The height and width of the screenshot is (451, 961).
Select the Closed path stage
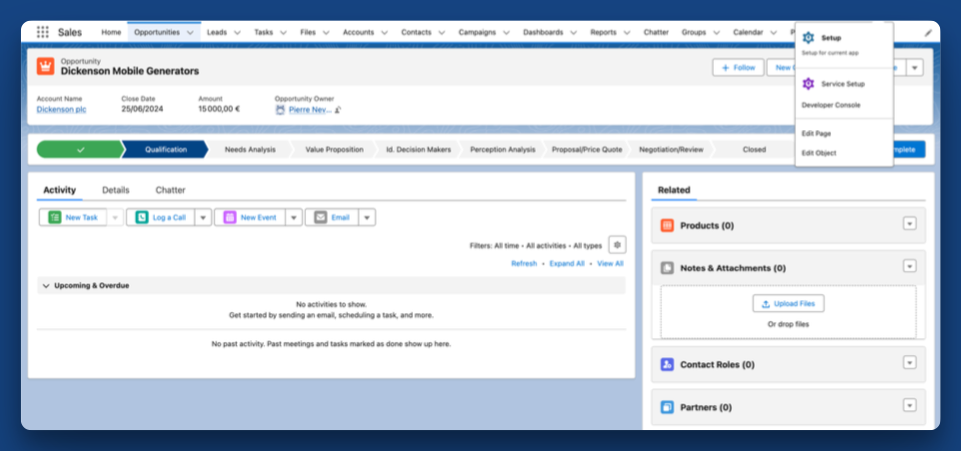tap(754, 150)
